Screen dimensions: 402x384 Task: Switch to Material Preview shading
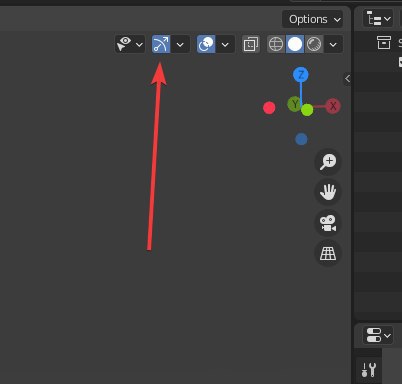pyautogui.click(x=314, y=44)
